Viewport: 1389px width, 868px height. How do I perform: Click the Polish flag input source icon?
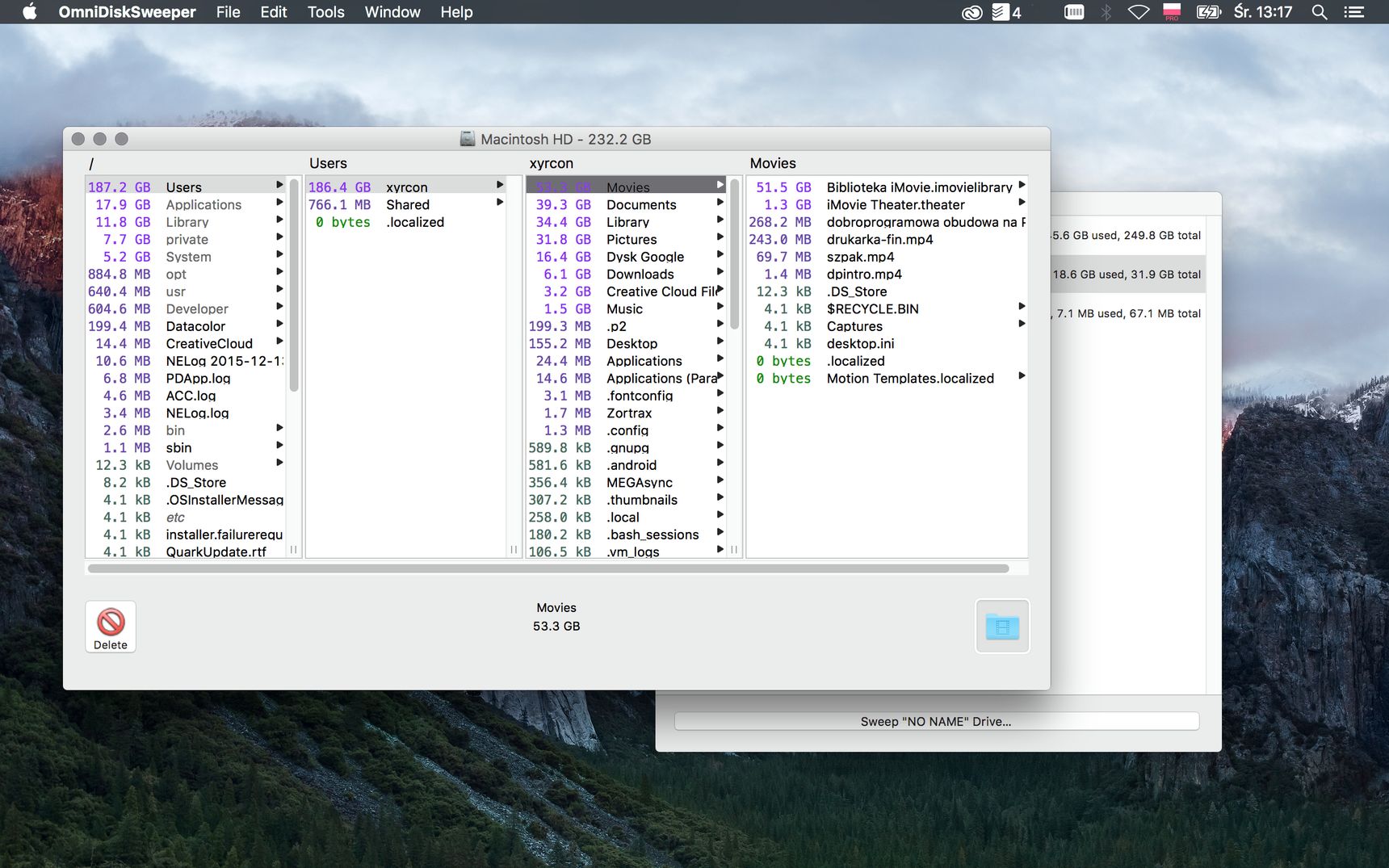point(1172,12)
